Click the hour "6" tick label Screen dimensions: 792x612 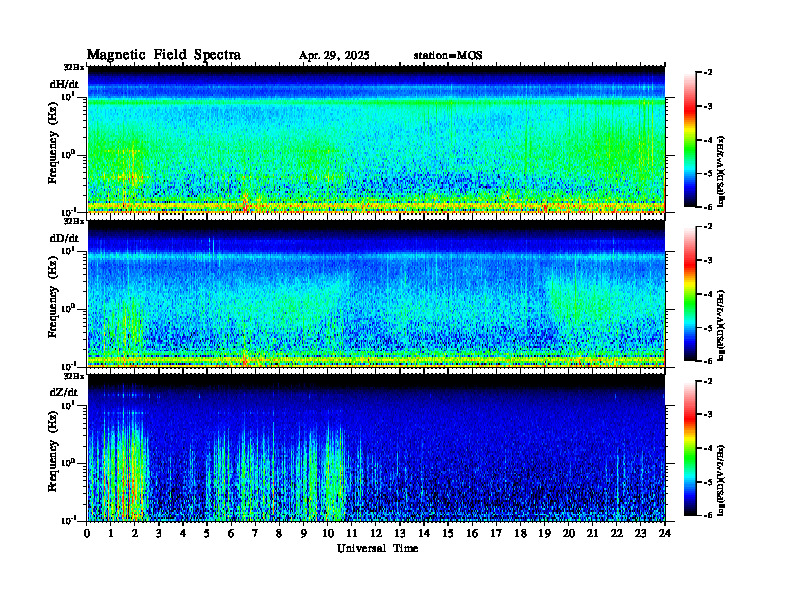pyautogui.click(x=231, y=533)
